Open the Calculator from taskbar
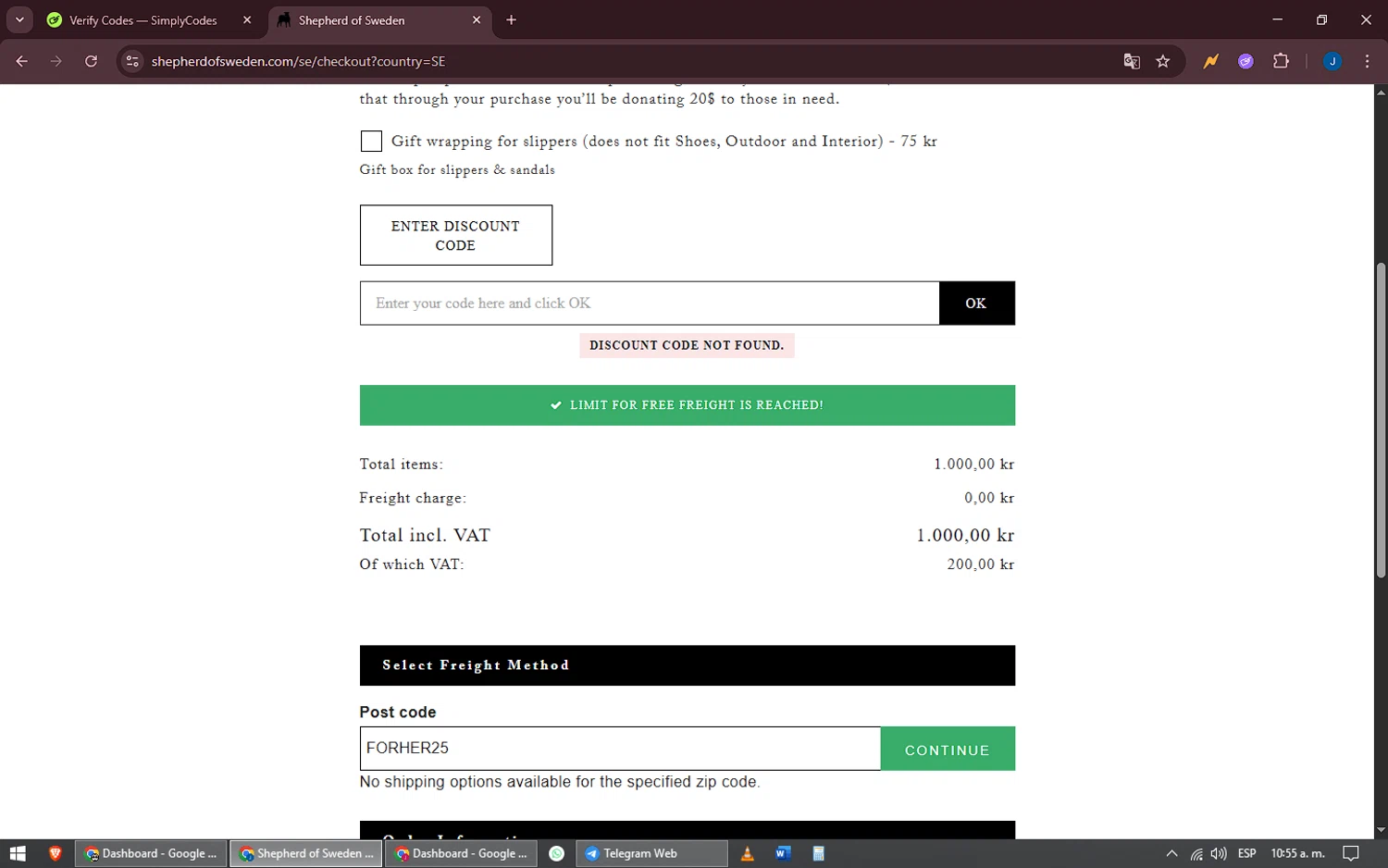1388x868 pixels. (818, 853)
